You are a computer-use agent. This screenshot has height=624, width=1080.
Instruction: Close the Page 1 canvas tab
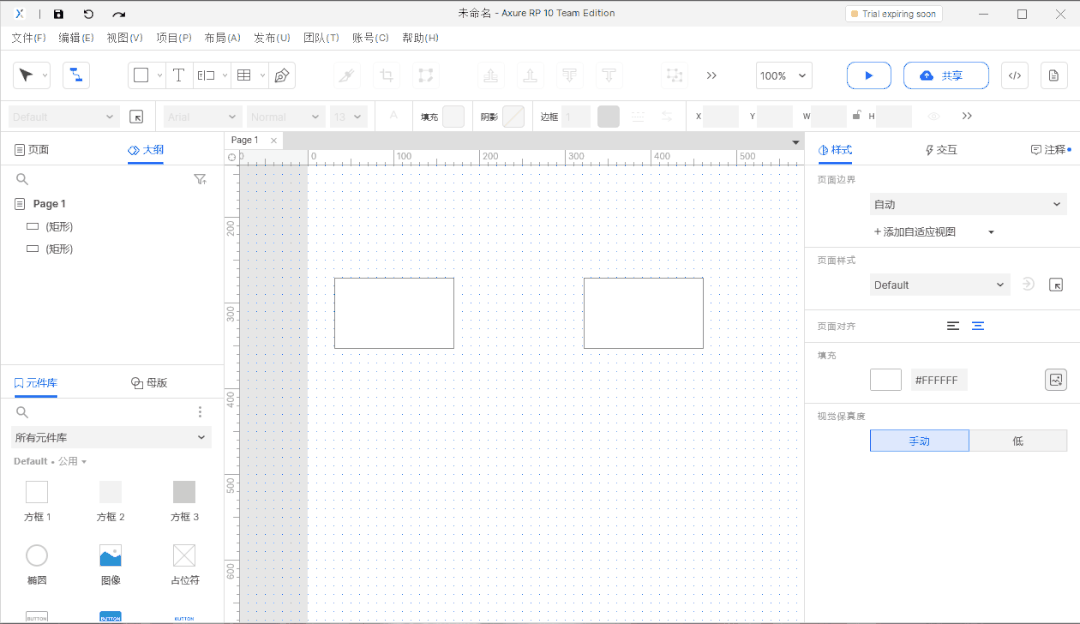tap(273, 141)
